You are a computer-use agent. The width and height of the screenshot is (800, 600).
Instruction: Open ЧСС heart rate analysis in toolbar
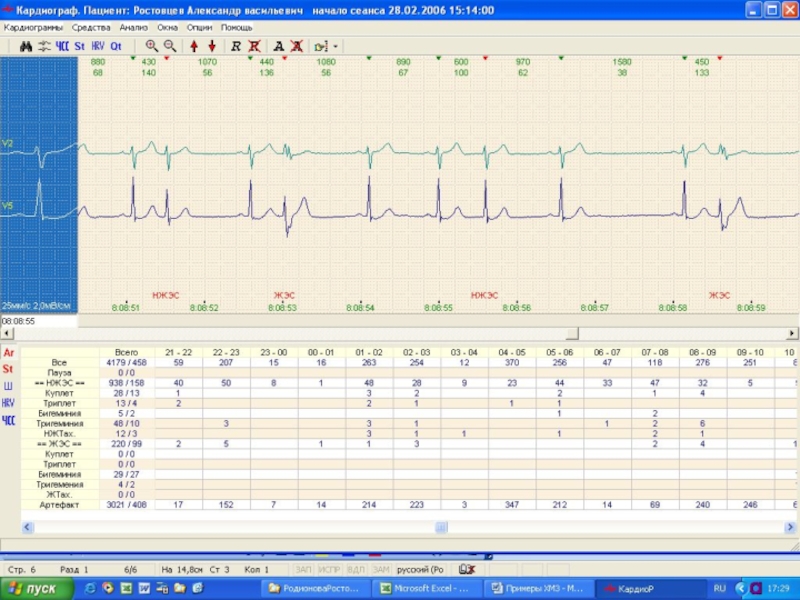pos(62,46)
